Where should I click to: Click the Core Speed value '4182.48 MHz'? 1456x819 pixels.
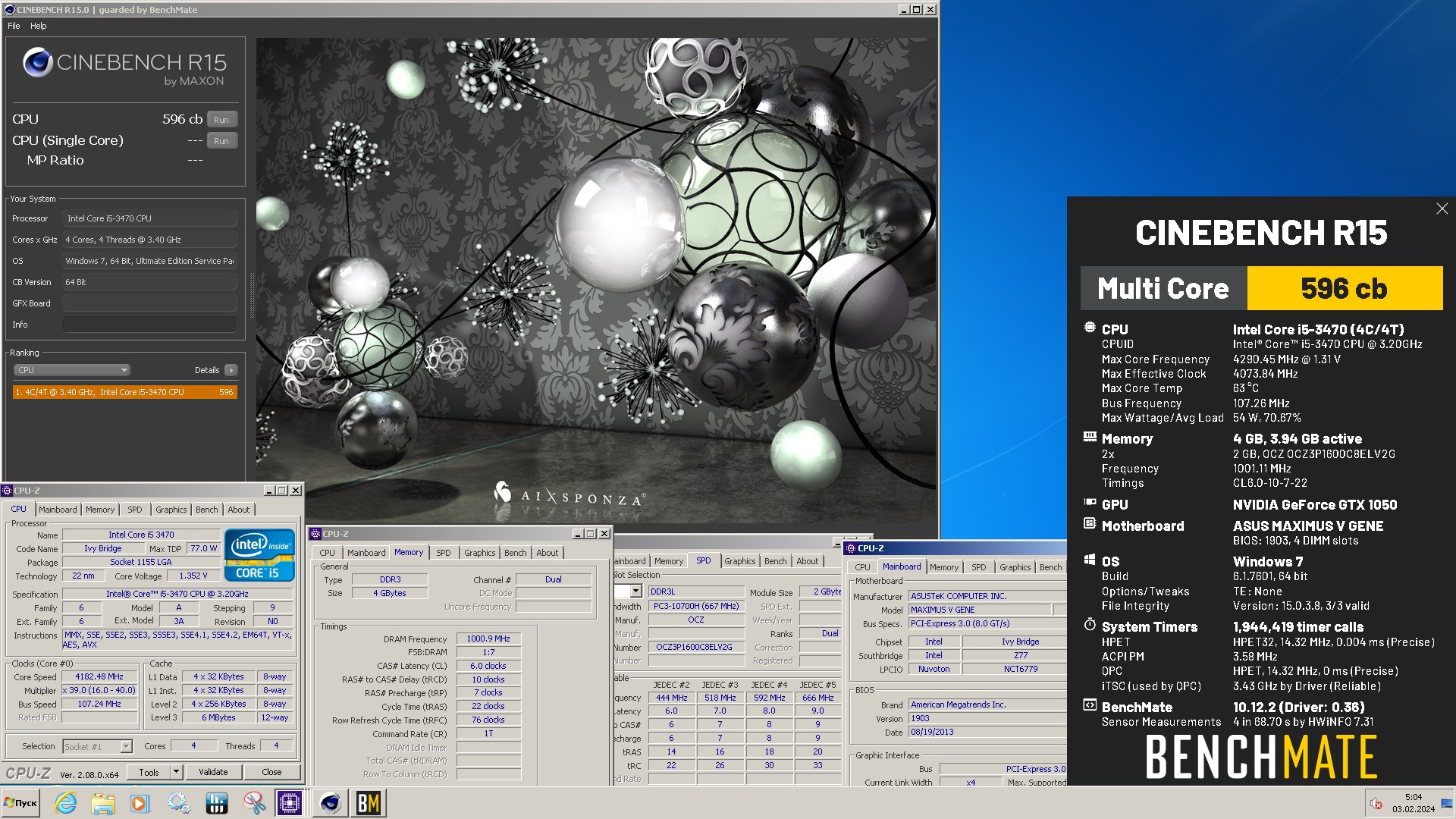(x=99, y=676)
